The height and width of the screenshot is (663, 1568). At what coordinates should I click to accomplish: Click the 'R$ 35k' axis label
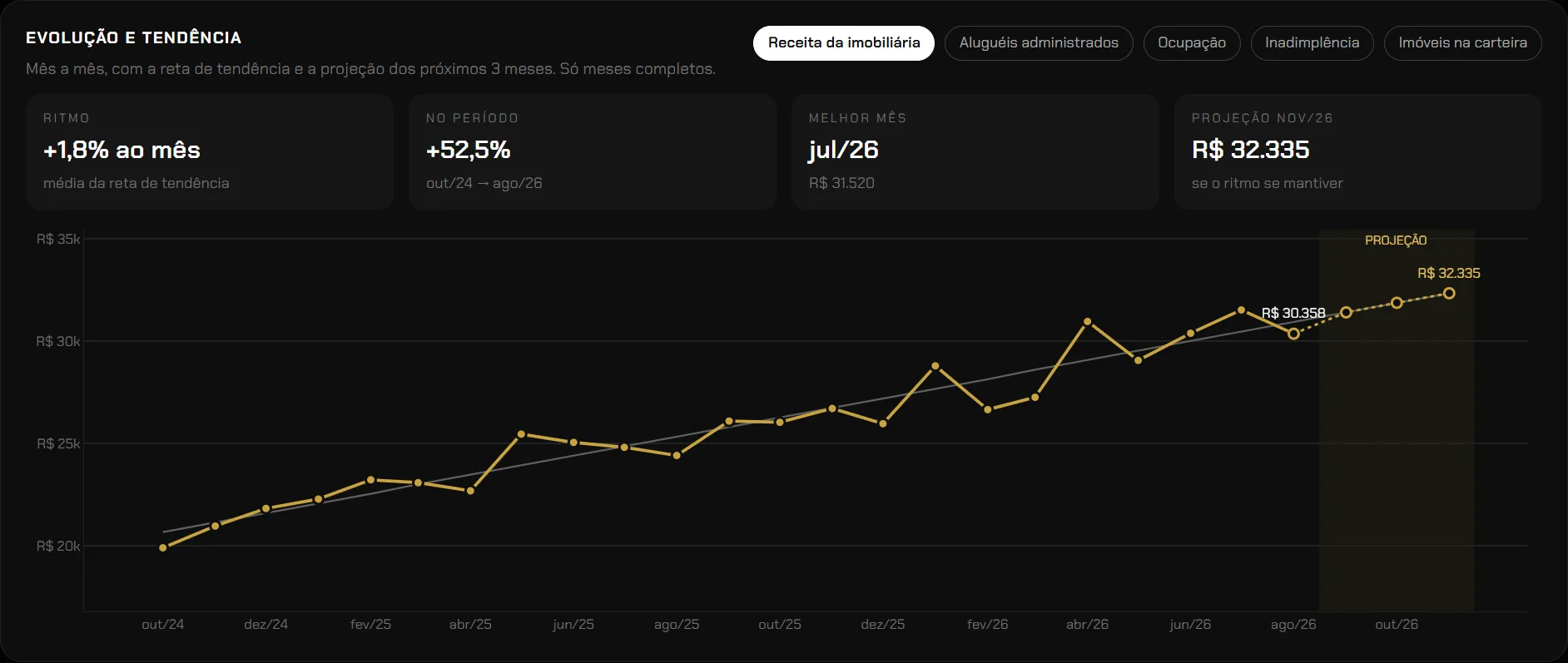(x=58, y=240)
